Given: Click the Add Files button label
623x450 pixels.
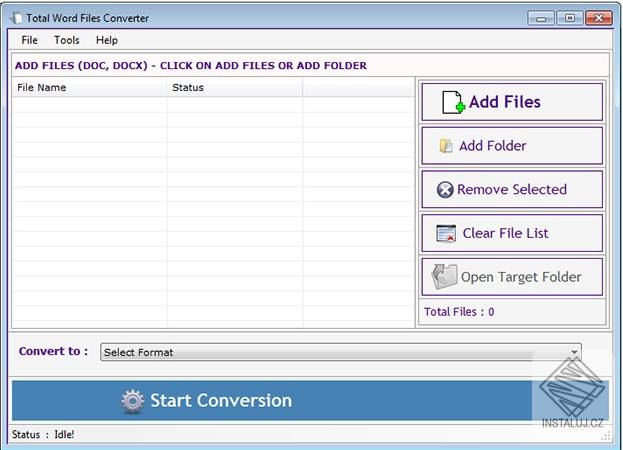Looking at the screenshot, I should pyautogui.click(x=505, y=102).
